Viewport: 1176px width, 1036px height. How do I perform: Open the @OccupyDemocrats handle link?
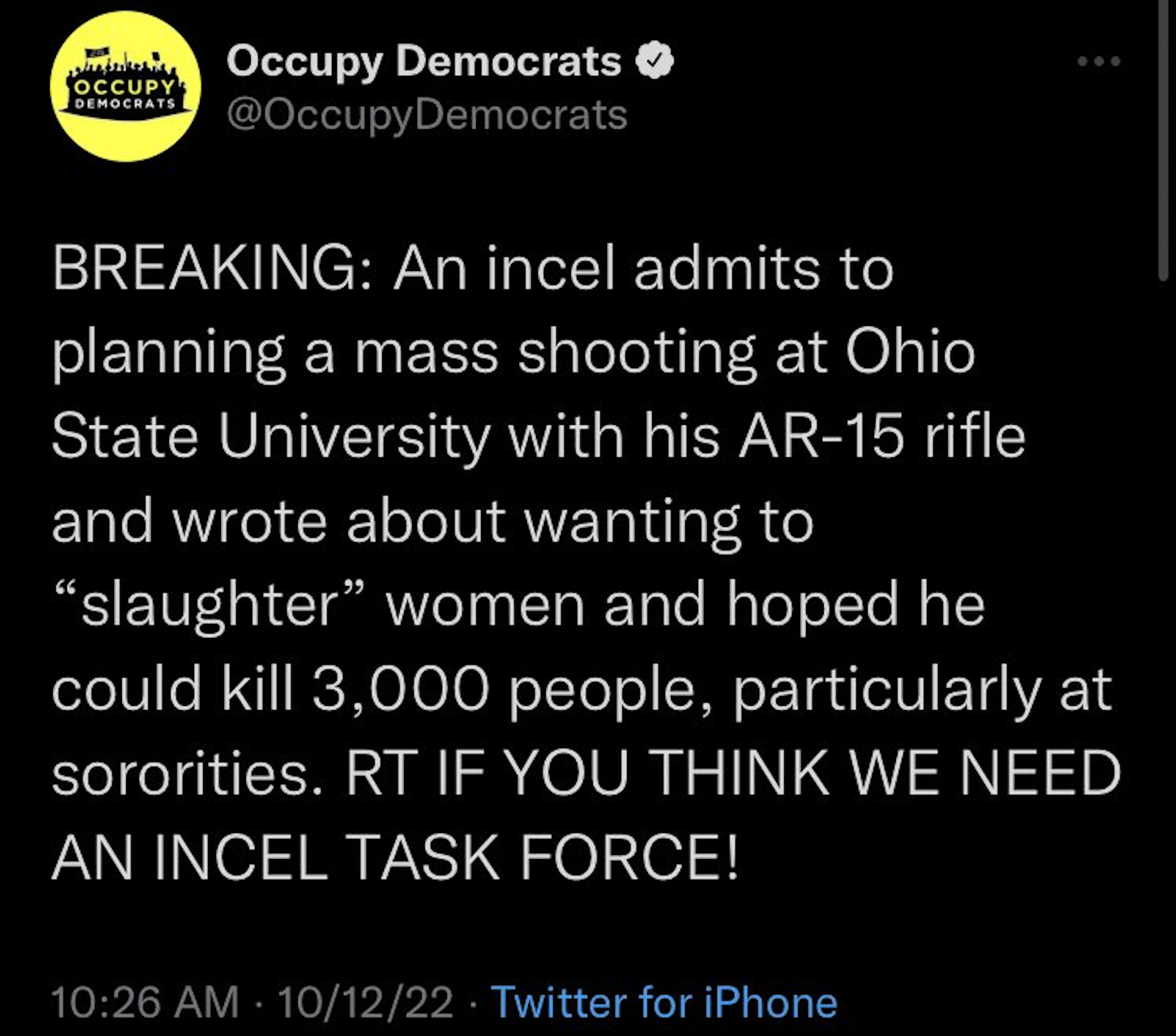[x=427, y=115]
